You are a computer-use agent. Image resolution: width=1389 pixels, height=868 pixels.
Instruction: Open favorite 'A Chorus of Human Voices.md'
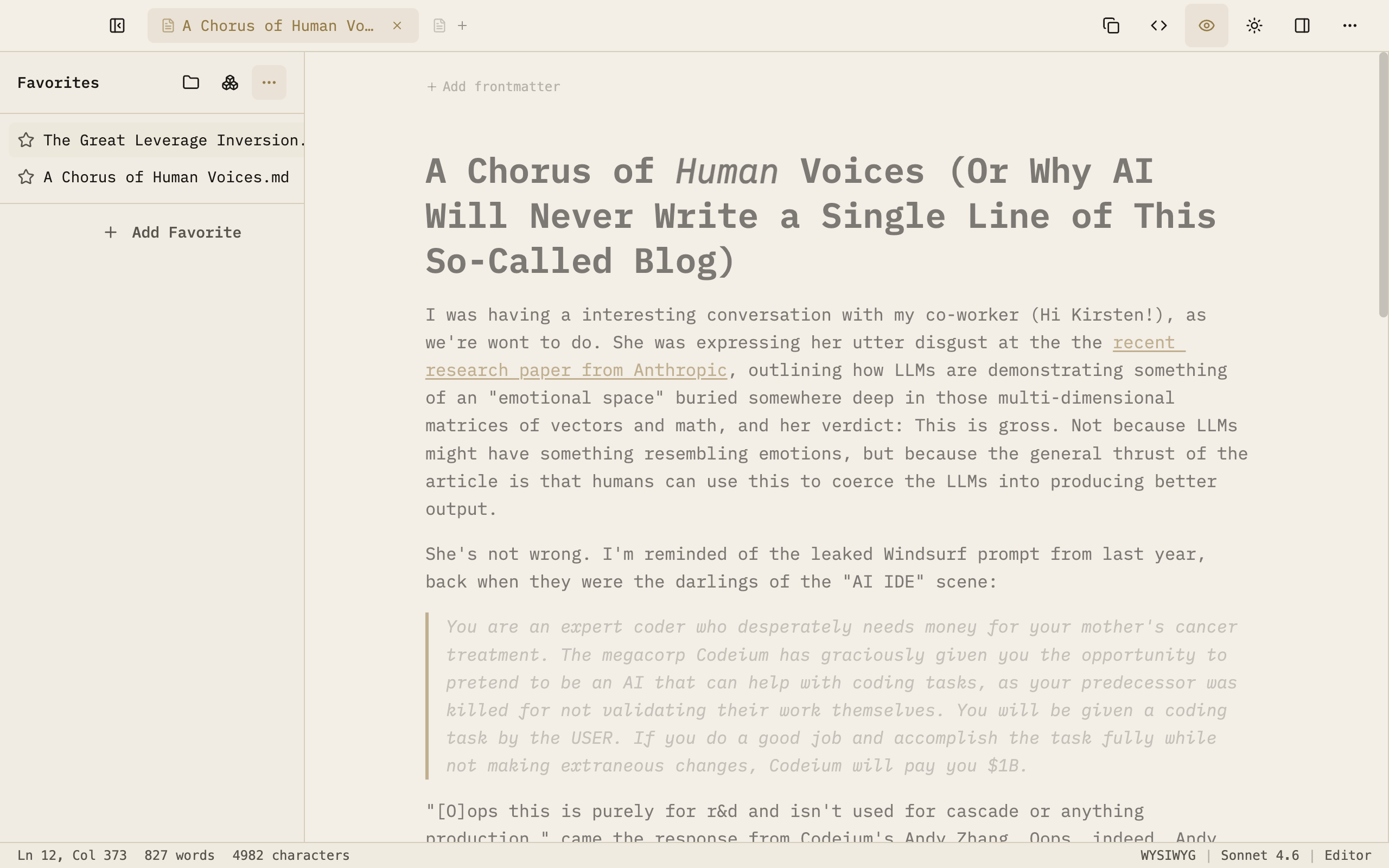coord(156,177)
